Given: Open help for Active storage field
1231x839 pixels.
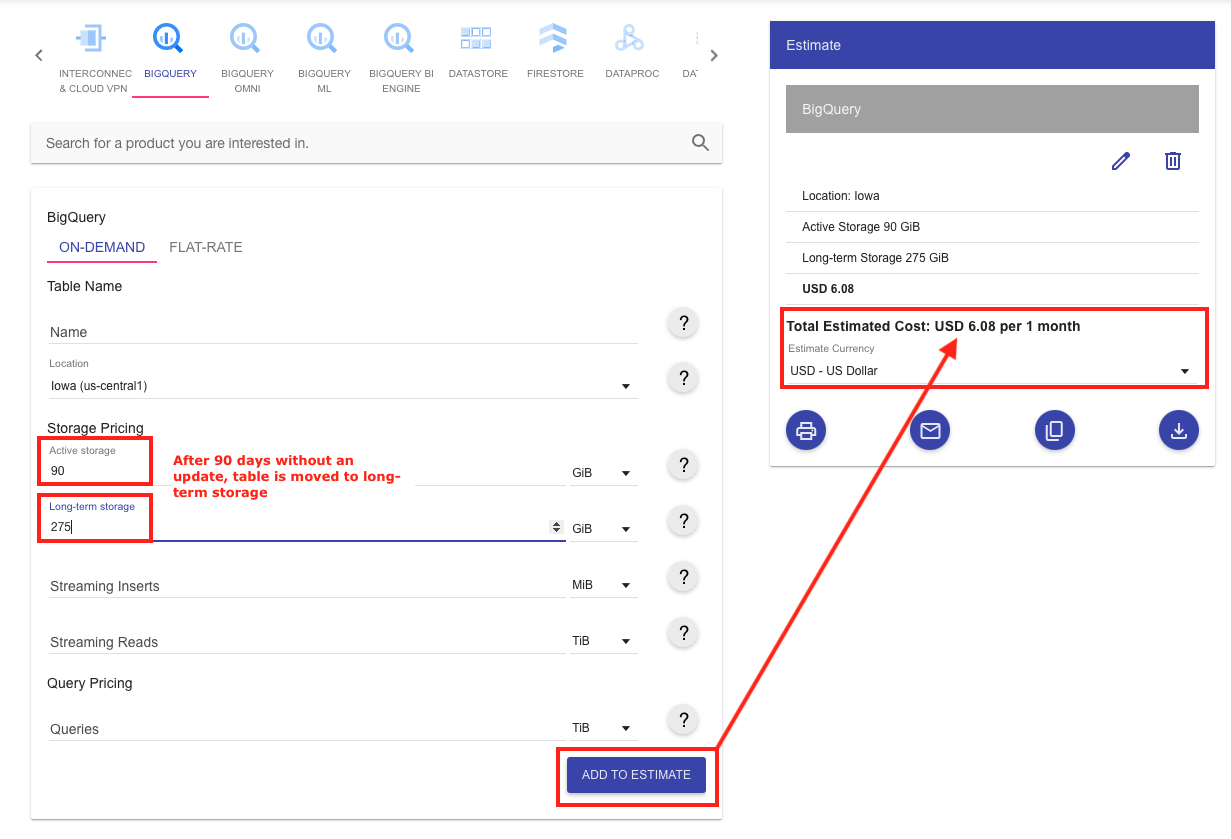Looking at the screenshot, I should tap(683, 465).
